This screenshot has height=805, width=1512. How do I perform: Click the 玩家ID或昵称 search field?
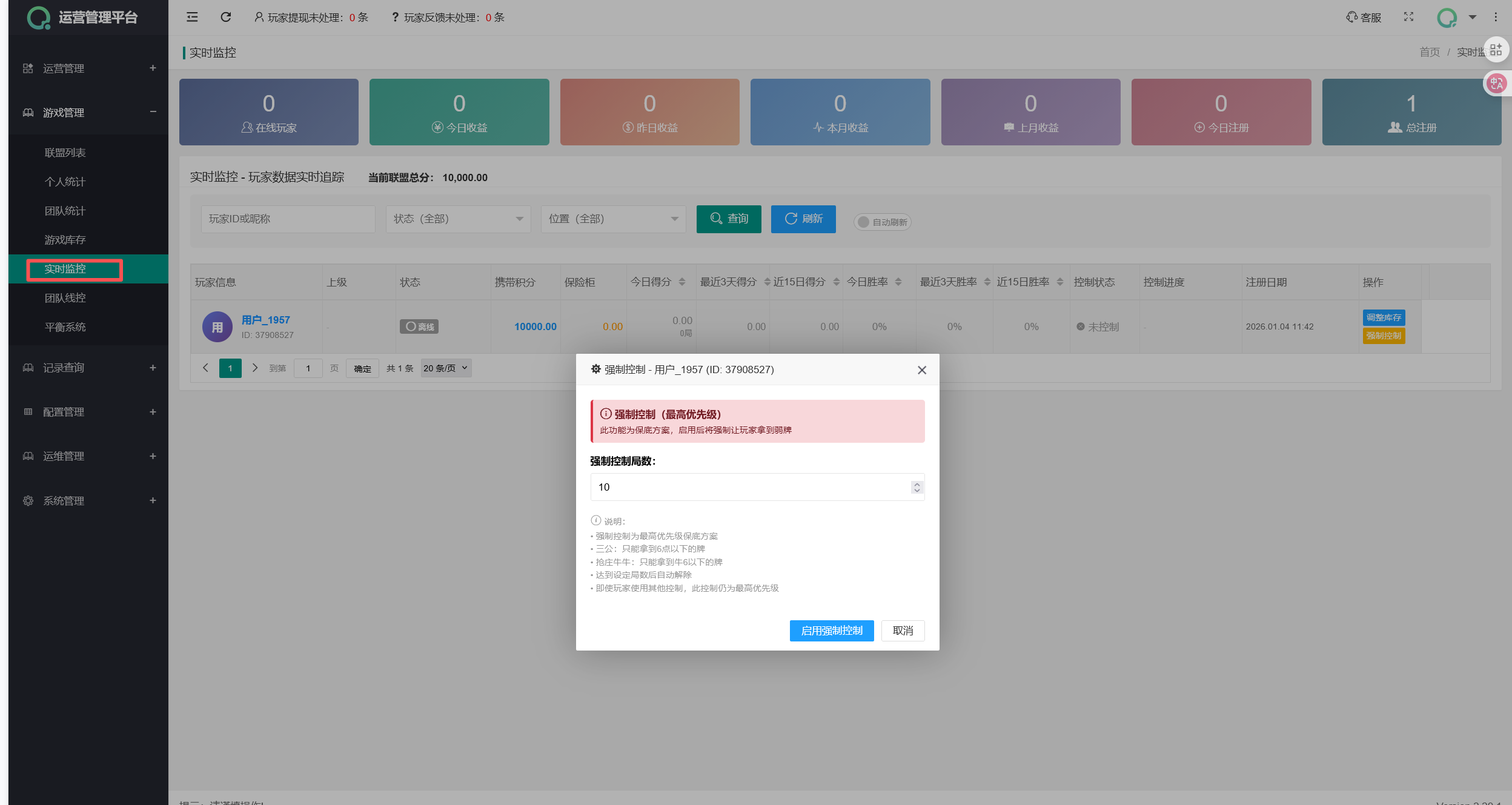pos(288,219)
